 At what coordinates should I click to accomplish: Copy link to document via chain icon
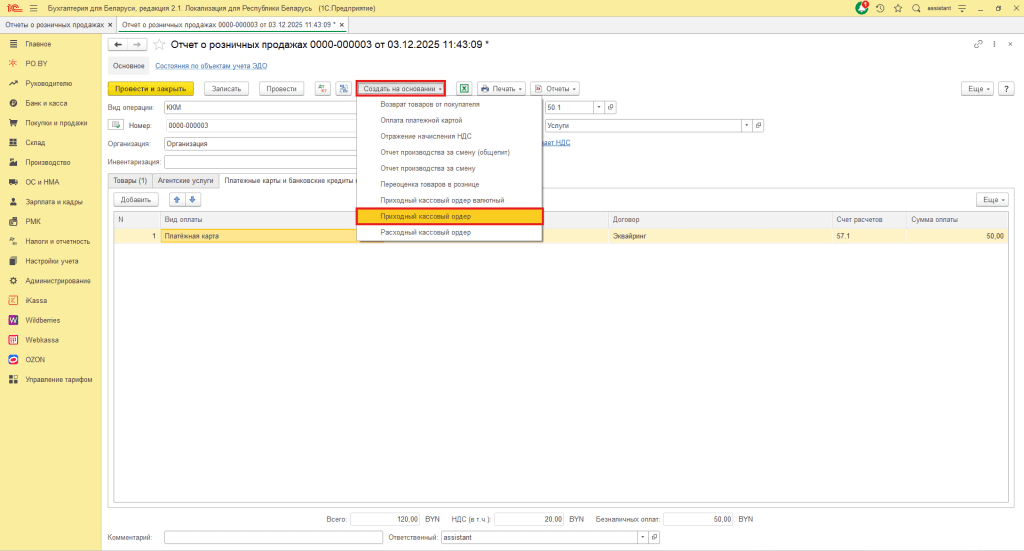click(977, 44)
